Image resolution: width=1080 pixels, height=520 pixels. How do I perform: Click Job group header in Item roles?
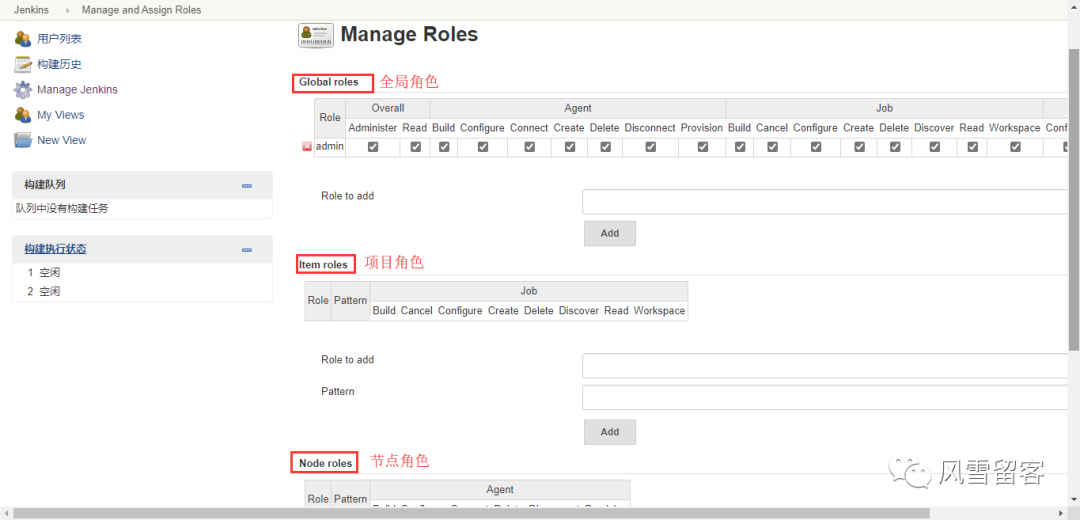tap(528, 291)
